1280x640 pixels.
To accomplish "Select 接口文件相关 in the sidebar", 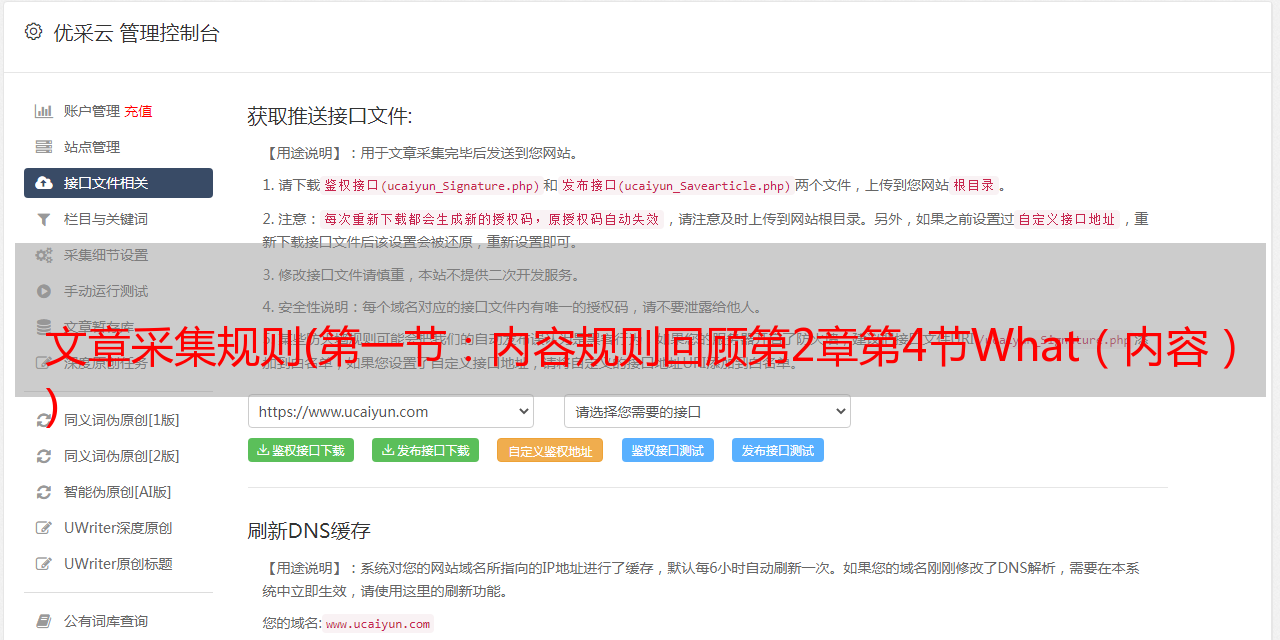I will pyautogui.click(x=118, y=183).
